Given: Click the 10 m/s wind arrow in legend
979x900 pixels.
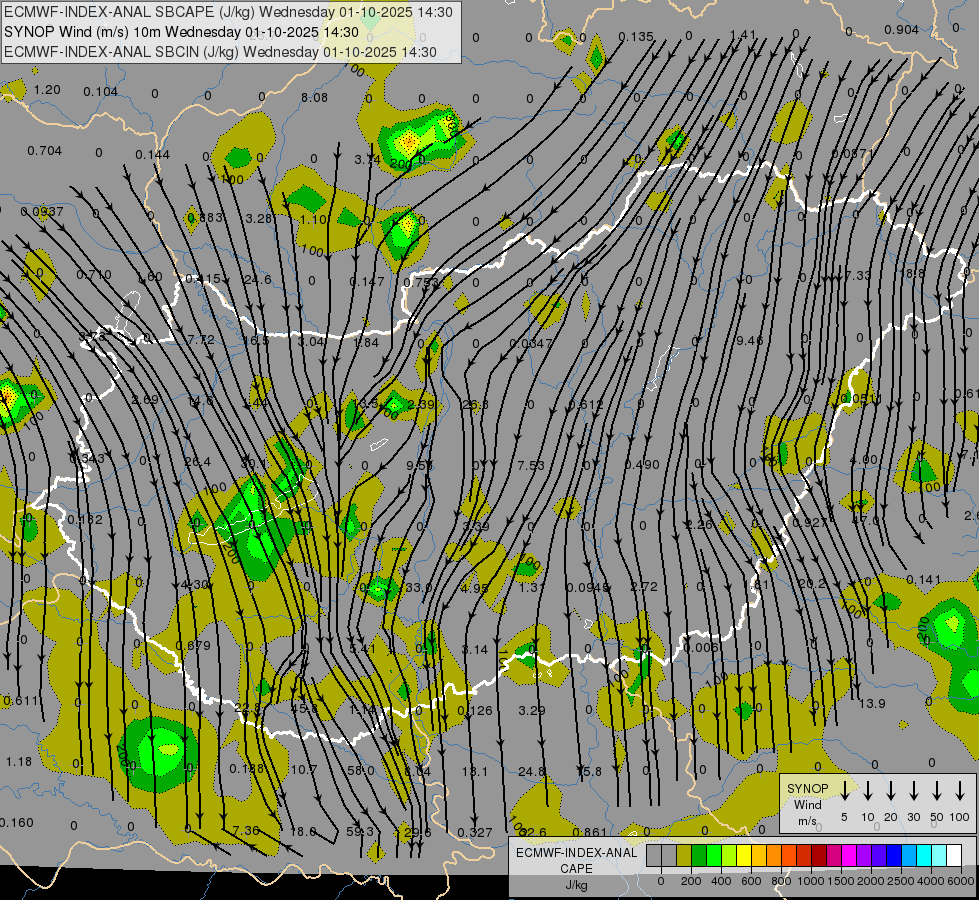Looking at the screenshot, I should (x=868, y=791).
